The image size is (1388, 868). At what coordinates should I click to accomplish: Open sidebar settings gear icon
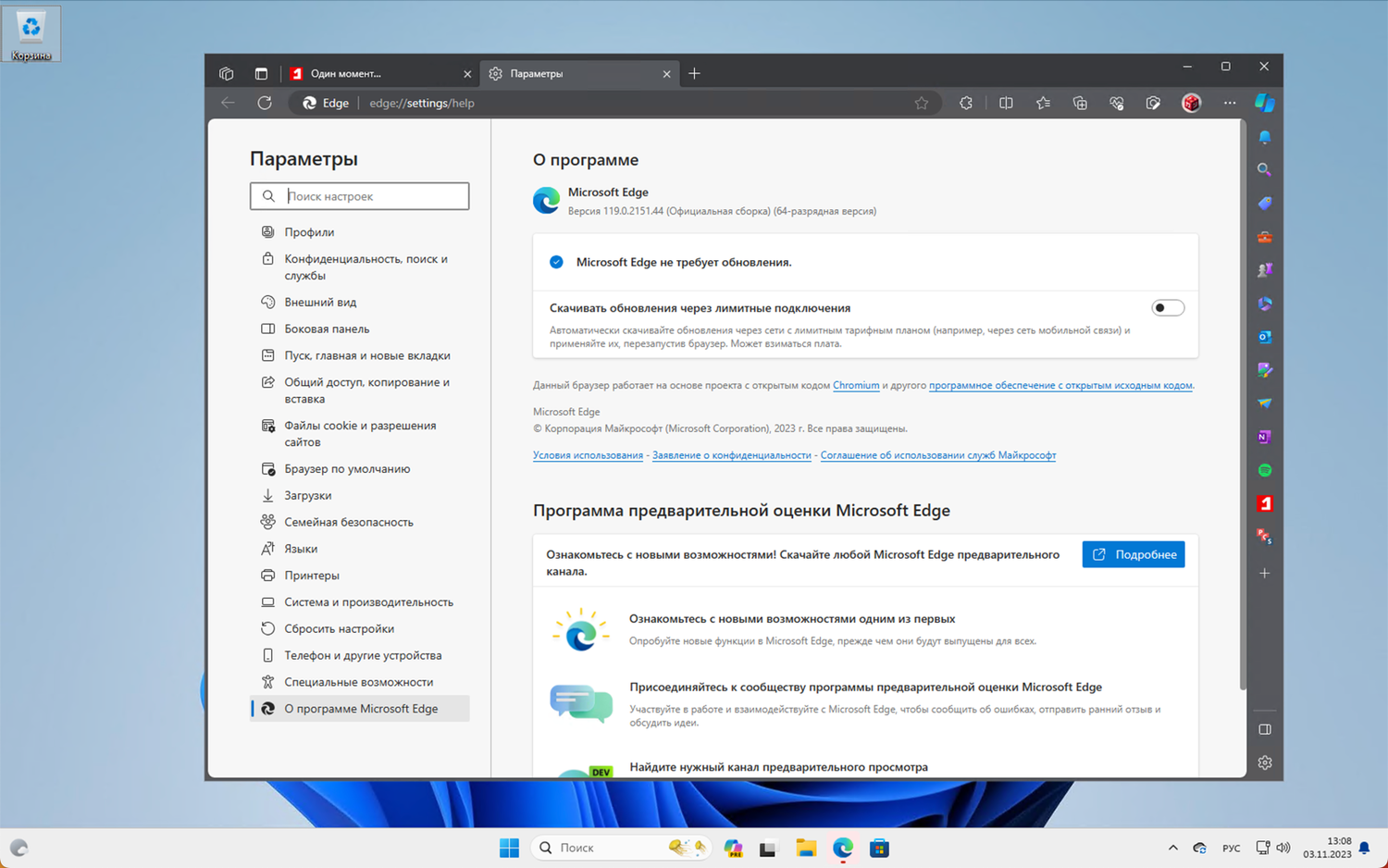[1265, 763]
